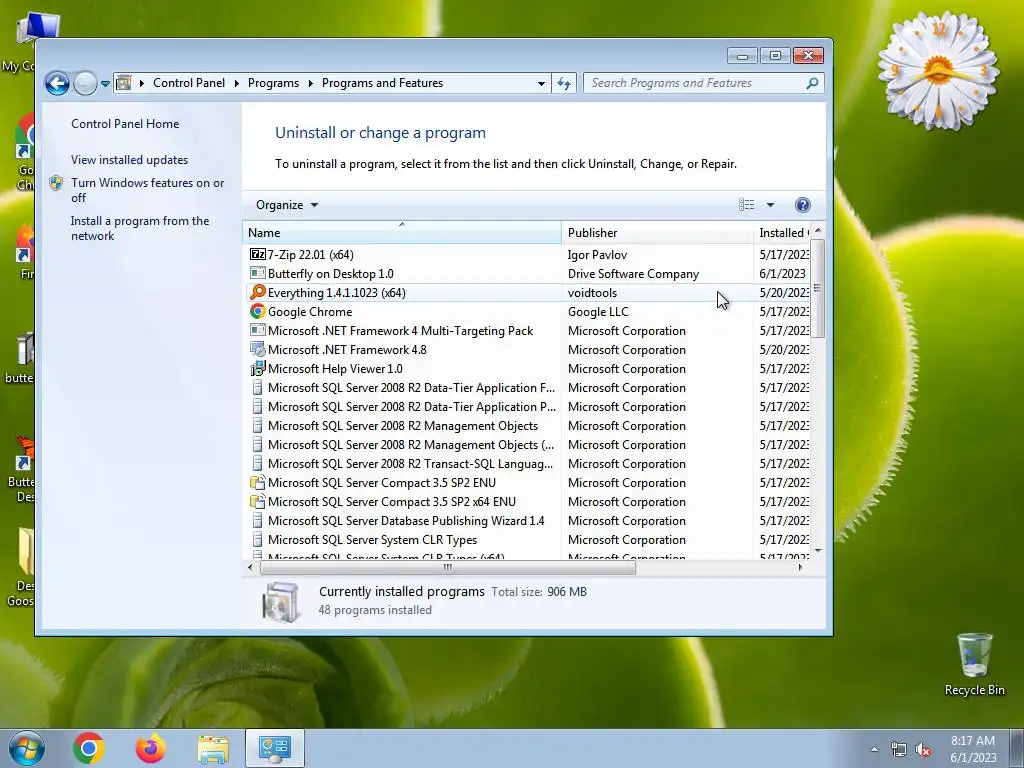Open Control Panel Home link
This screenshot has width=1024, height=768.
point(125,123)
